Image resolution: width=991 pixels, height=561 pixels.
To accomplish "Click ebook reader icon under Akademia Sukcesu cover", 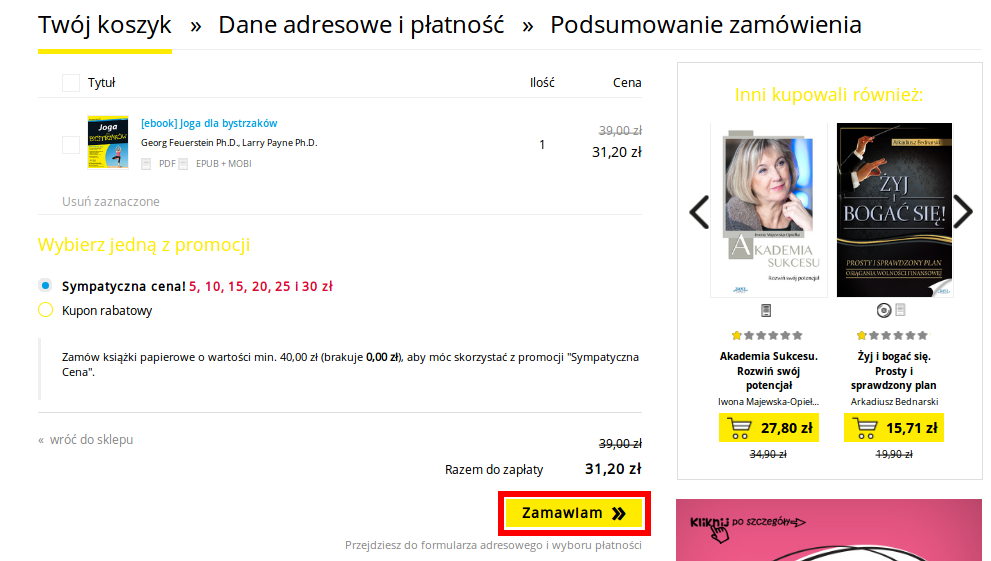I will [766, 310].
